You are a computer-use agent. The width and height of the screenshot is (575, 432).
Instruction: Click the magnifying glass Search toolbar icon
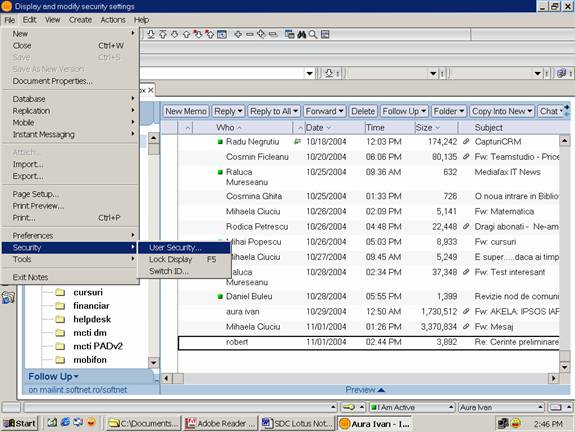[x=313, y=34]
